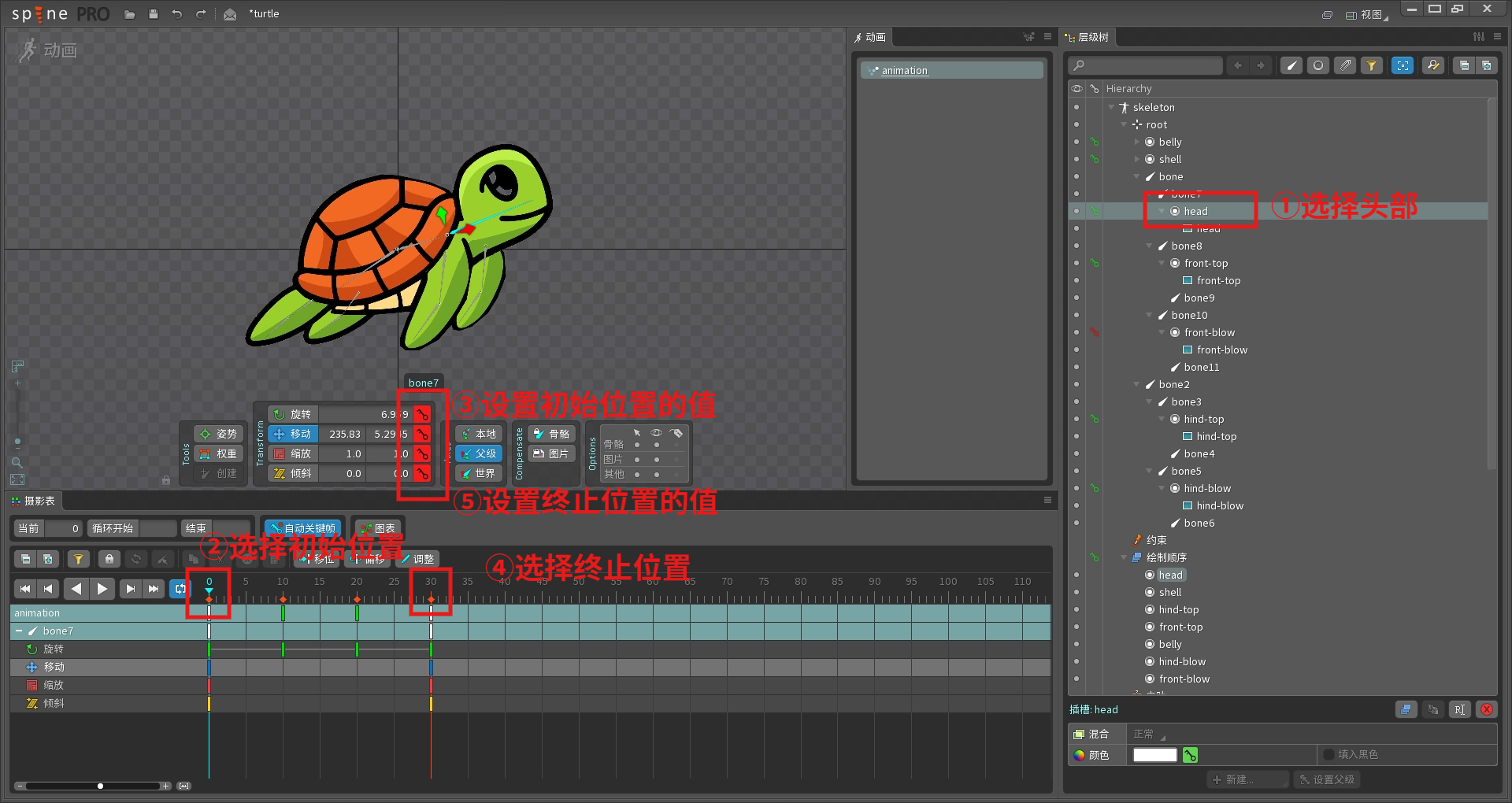Toggle bone compensation (骨骼)
This screenshot has height=803, width=1512.
point(552,434)
